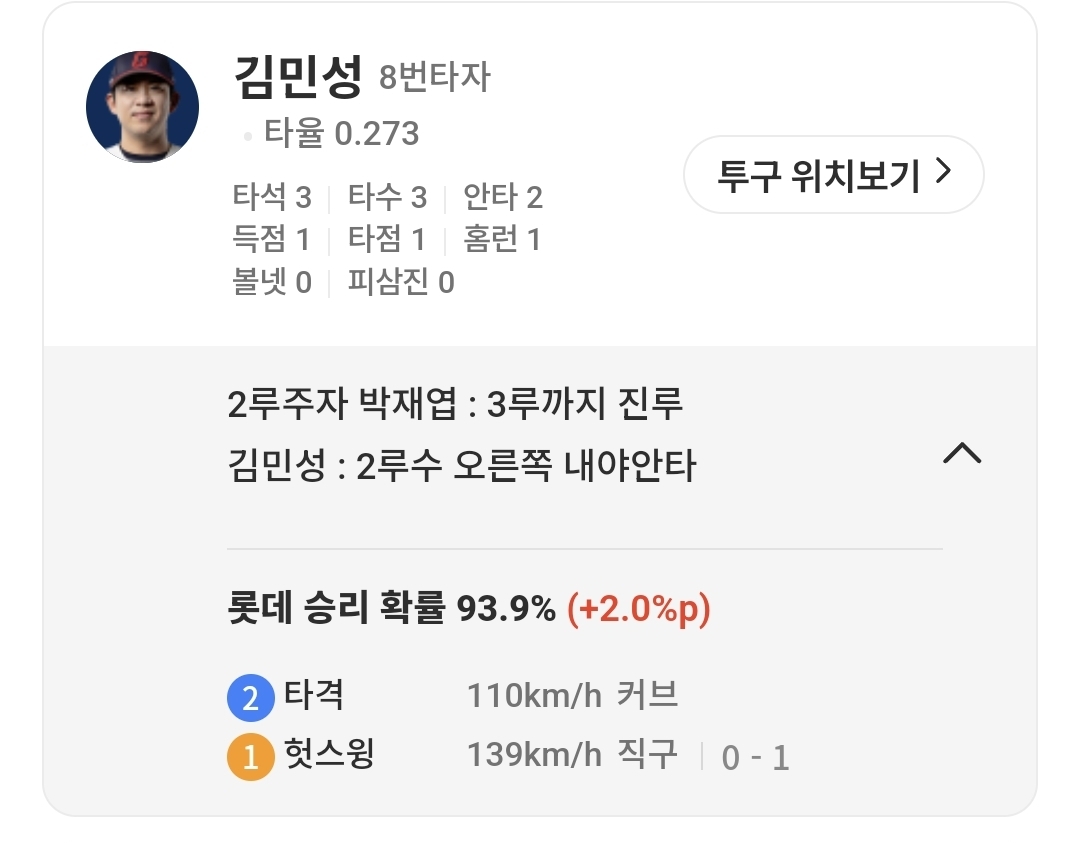Viewport: 1080px width, 843px height.
Task: Collapse the play detail with the chevron
Action: tap(962, 454)
